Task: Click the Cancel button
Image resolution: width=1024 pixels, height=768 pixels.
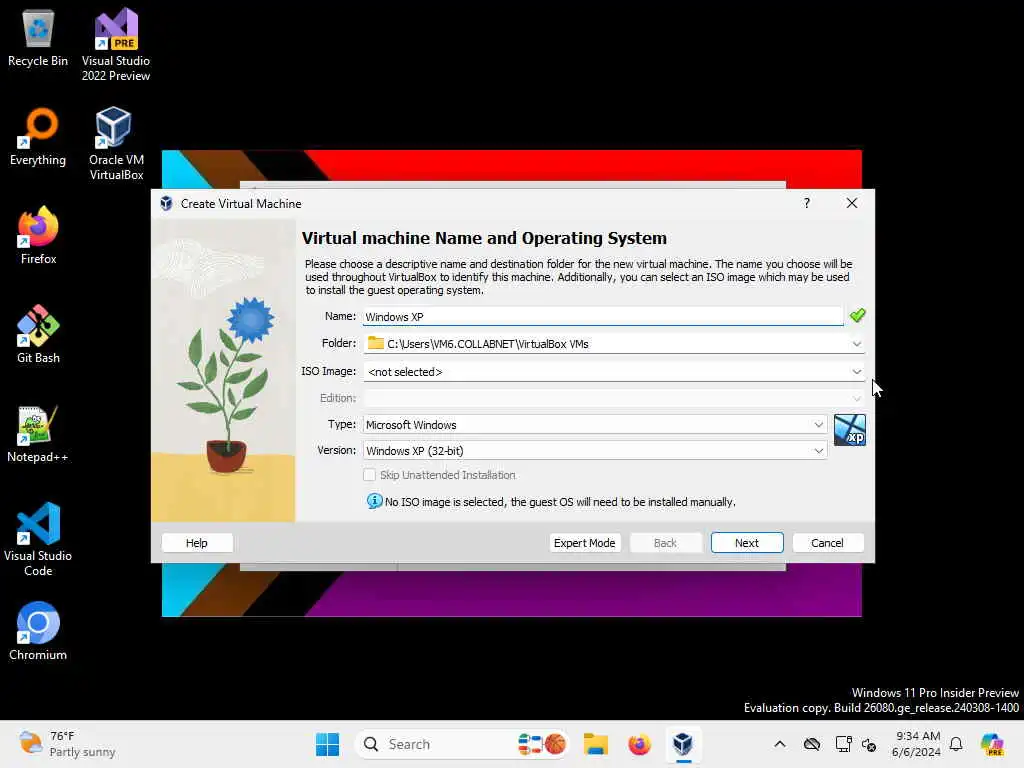Action: (827, 543)
